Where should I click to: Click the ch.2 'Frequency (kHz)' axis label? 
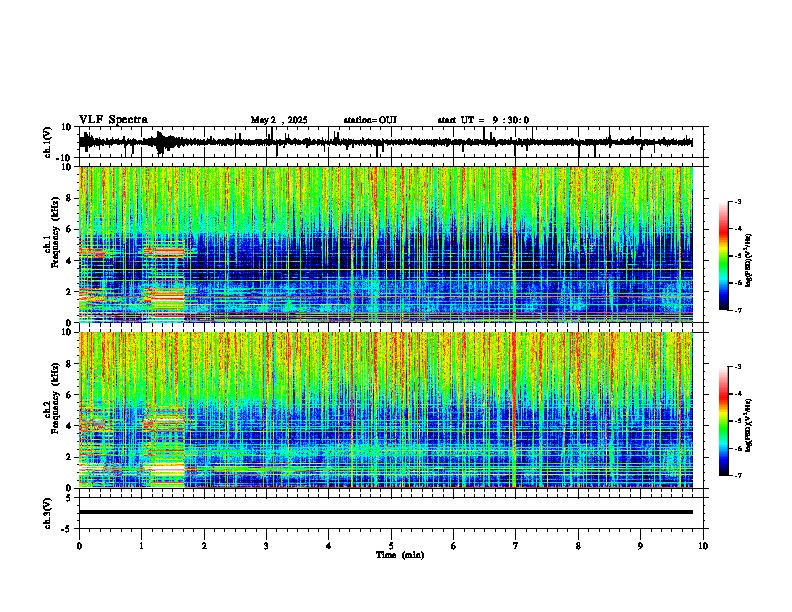tap(55, 397)
